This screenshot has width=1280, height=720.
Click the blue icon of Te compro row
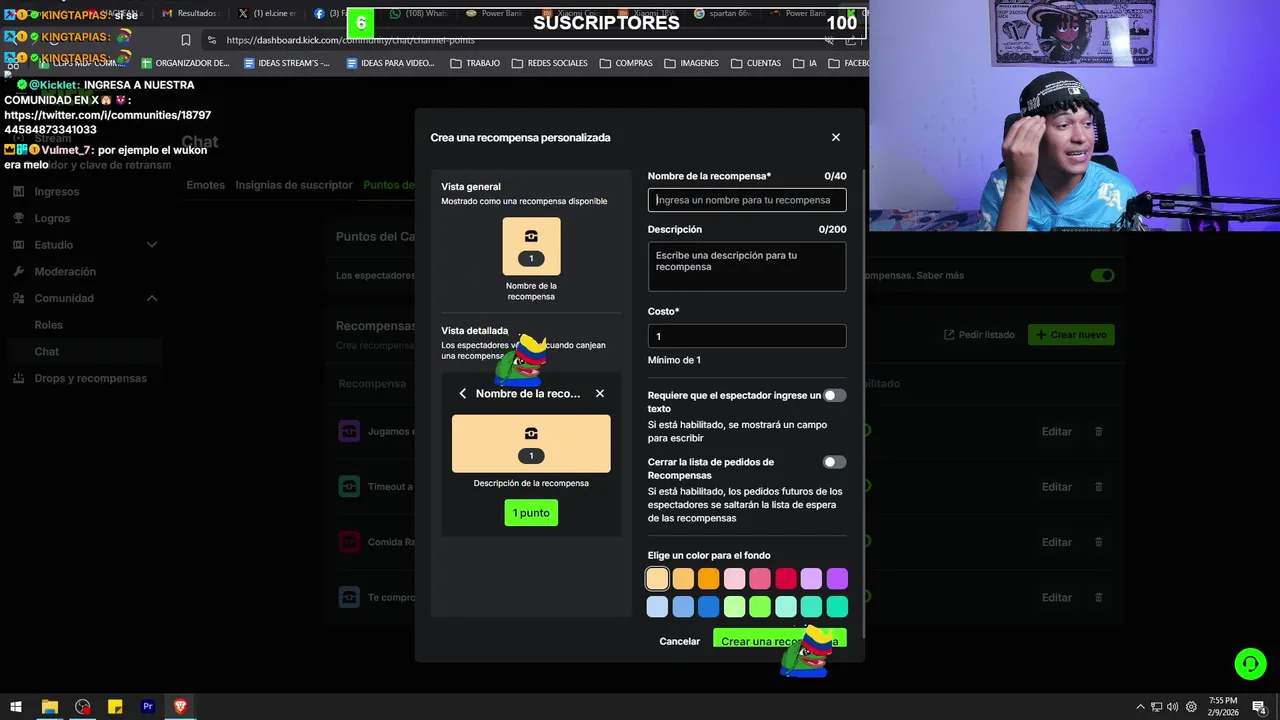point(349,597)
